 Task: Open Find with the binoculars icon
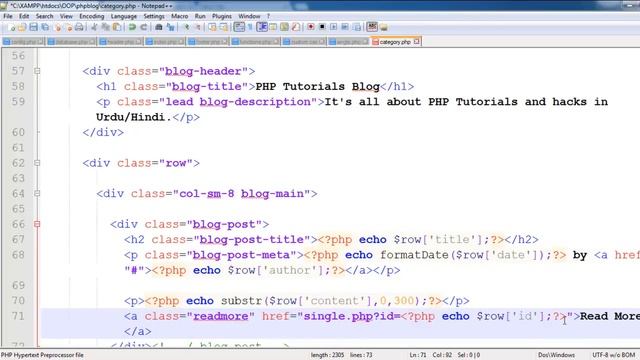(159, 27)
